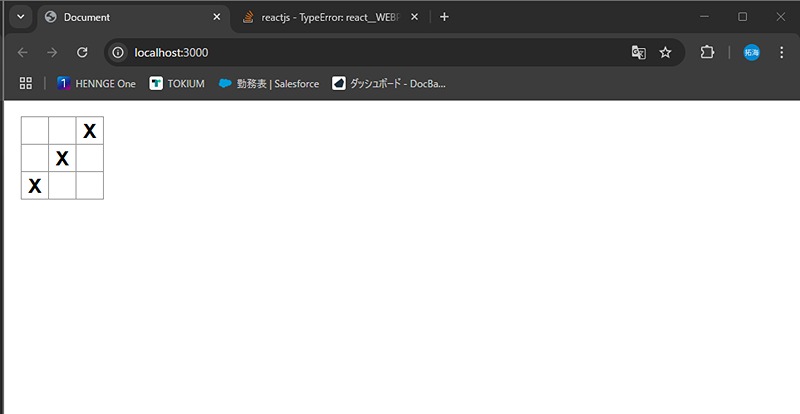
Task: Go back with the back arrow
Action: (x=22, y=53)
